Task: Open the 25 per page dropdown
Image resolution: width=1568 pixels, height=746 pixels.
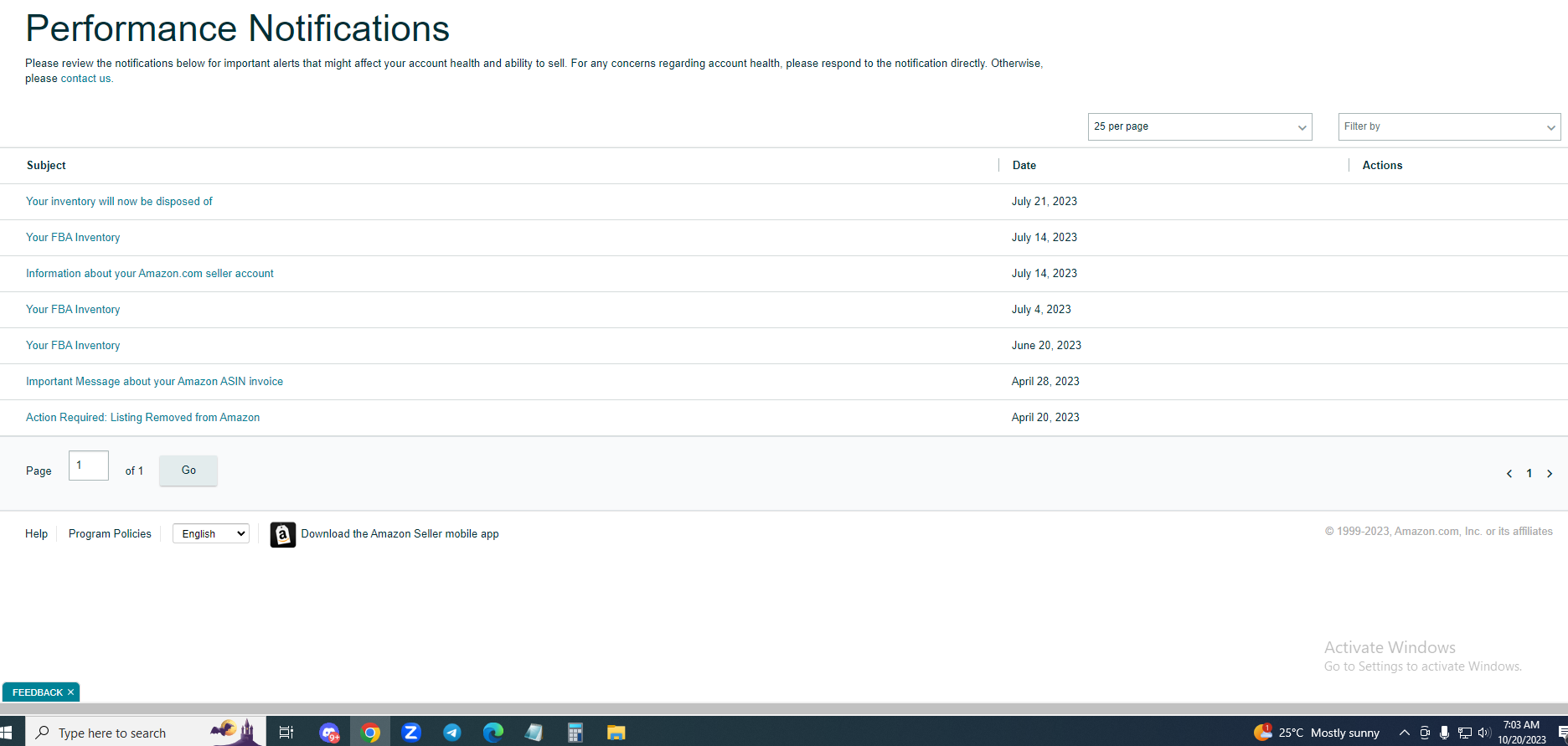Action: 1199,126
